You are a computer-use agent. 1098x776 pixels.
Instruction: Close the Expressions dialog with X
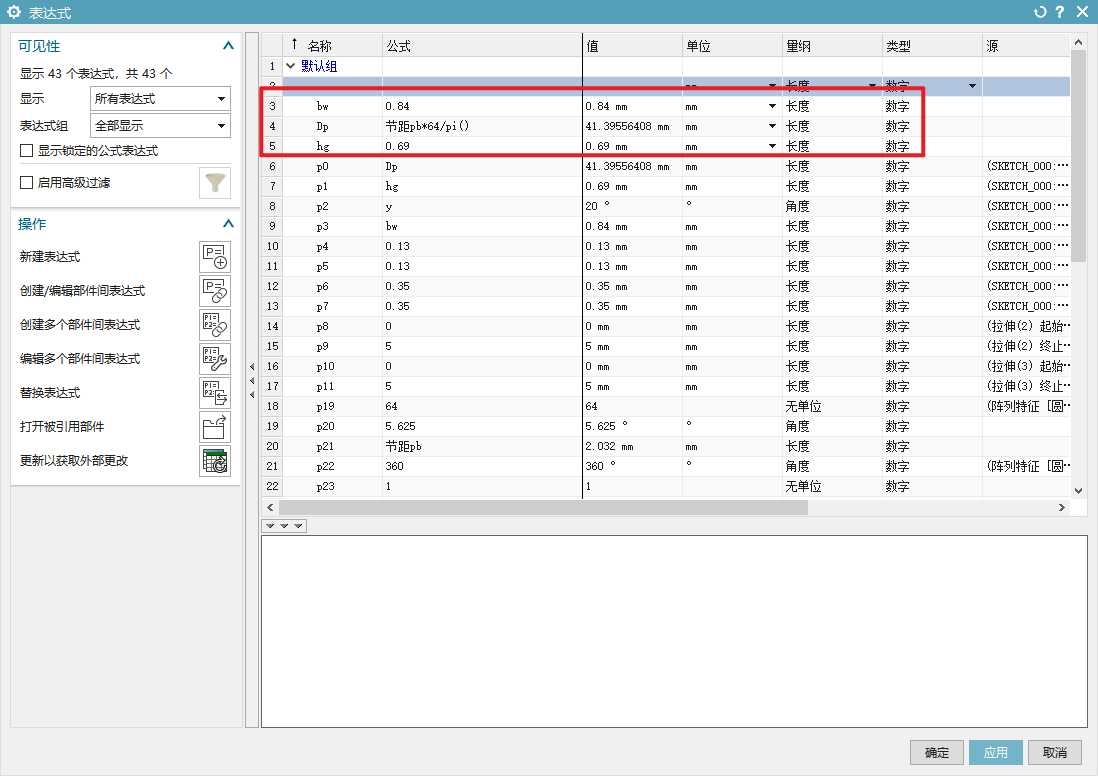(x=1082, y=12)
